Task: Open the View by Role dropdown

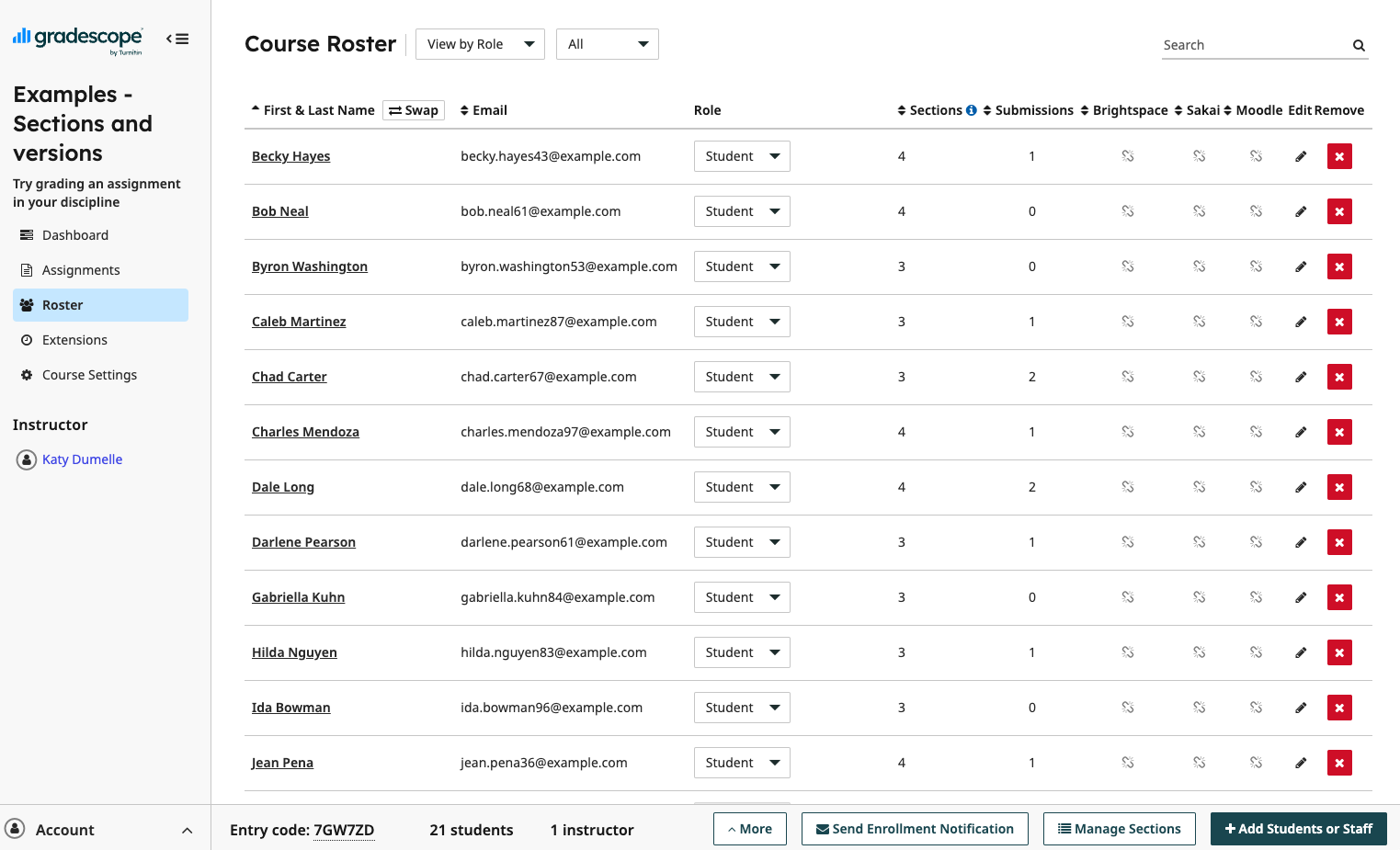Action: point(480,43)
